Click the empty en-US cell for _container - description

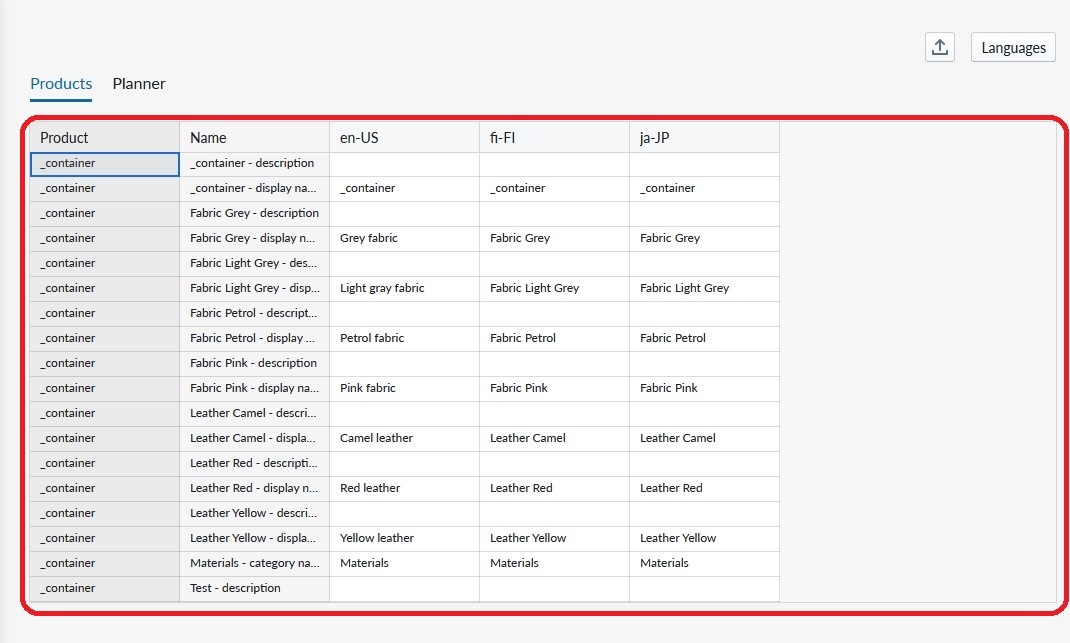click(405, 164)
